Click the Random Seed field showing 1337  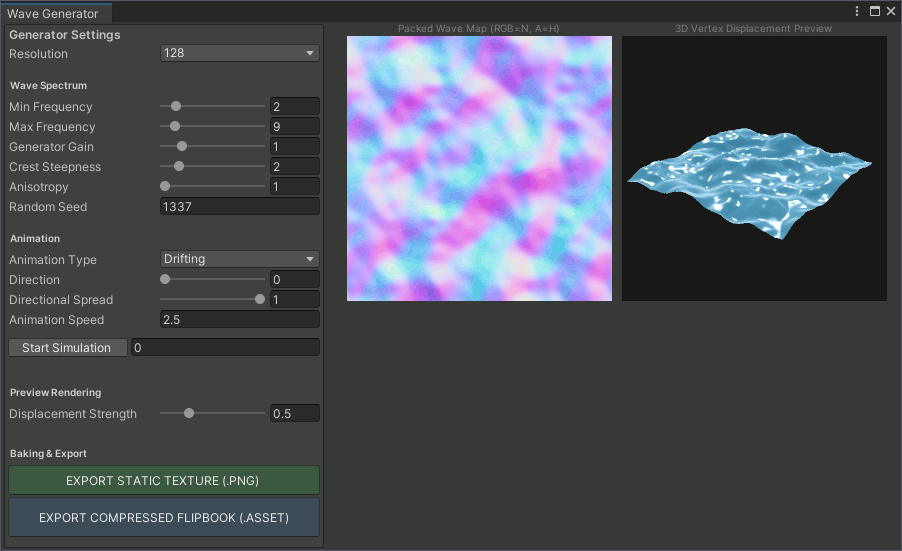pyautogui.click(x=239, y=206)
